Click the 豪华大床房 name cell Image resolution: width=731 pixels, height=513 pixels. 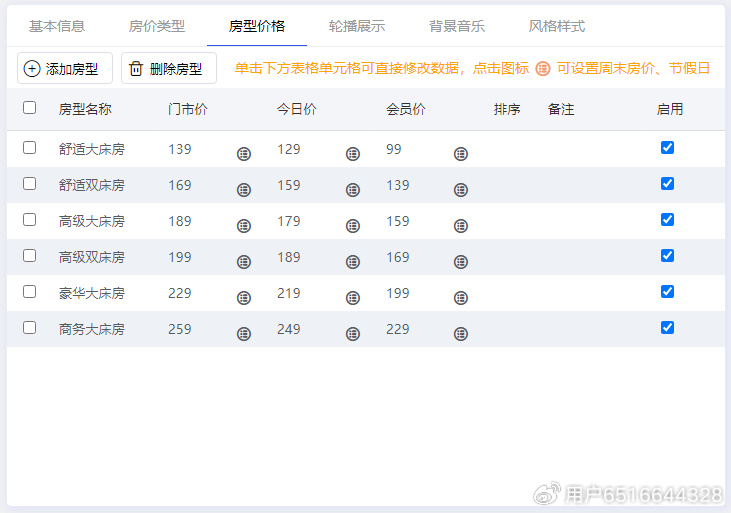pos(92,293)
